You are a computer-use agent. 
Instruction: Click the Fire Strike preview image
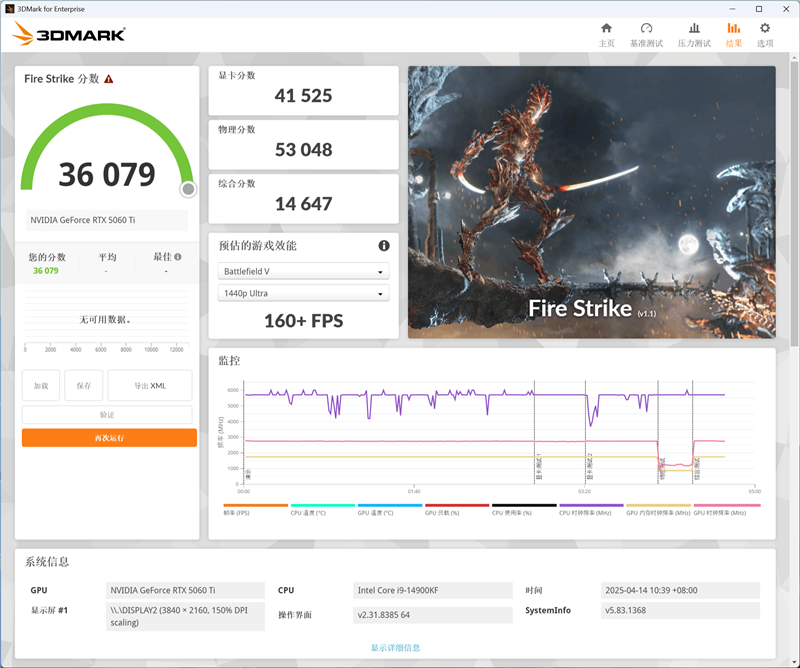pyautogui.click(x=591, y=202)
